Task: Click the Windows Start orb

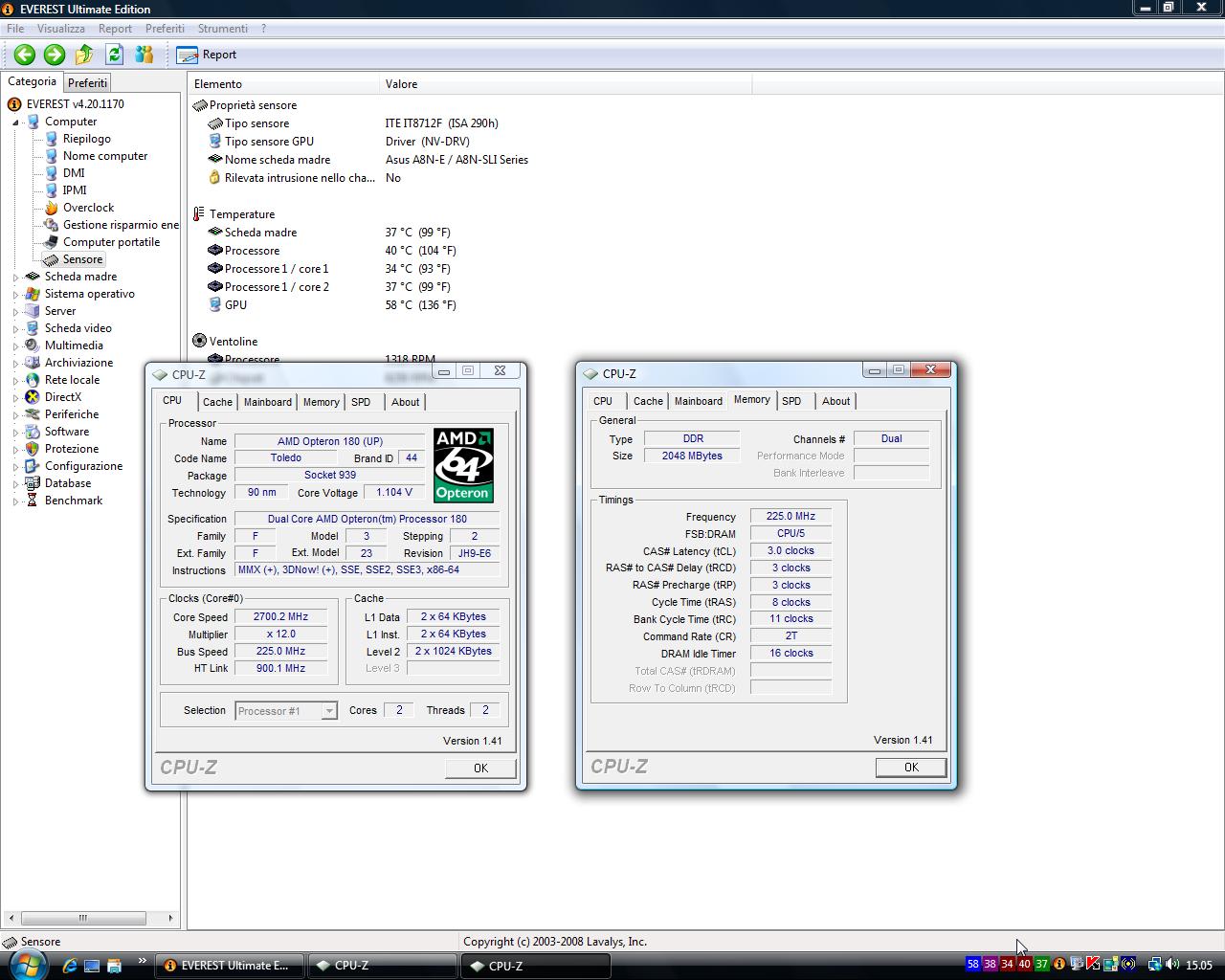Action: pyautogui.click(x=26, y=964)
